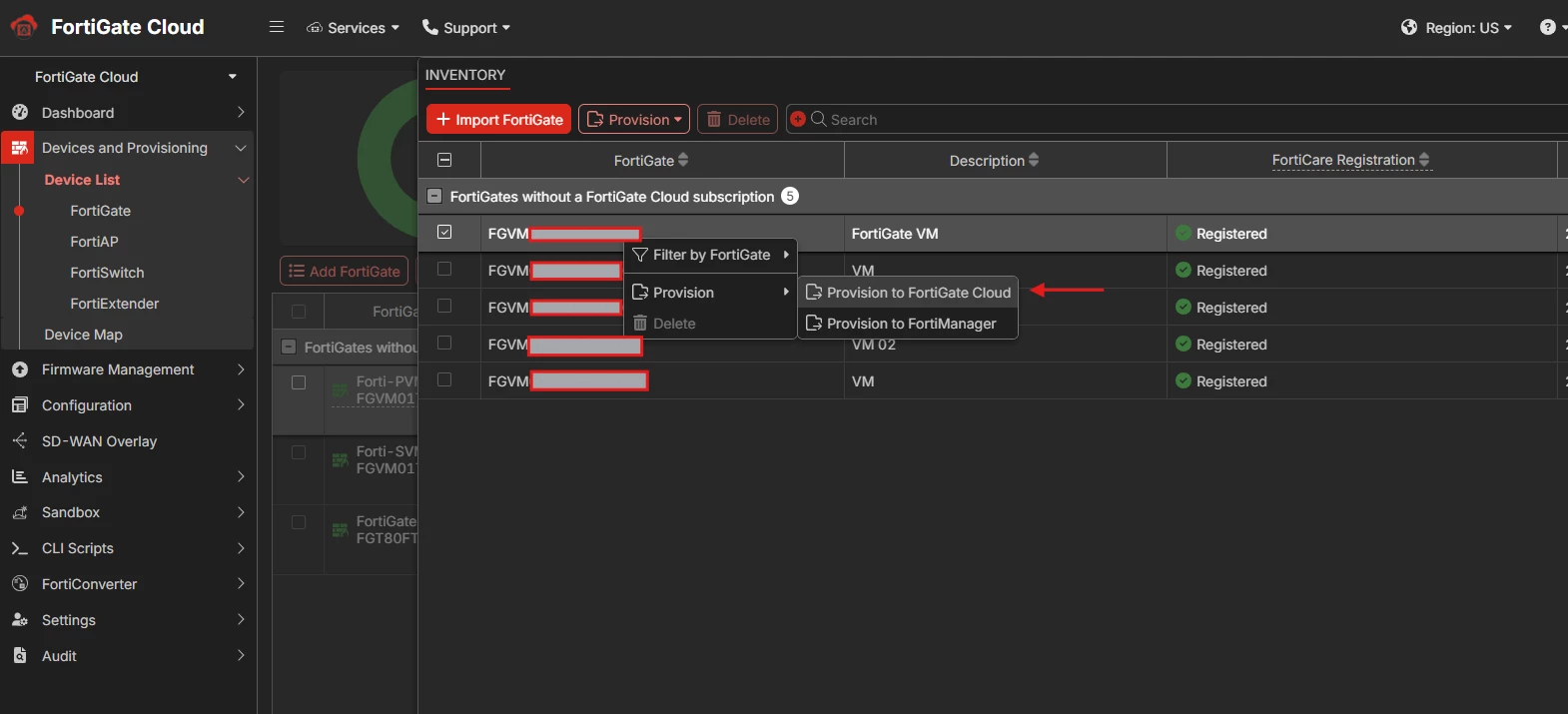Collapse the FortiGates without subscription group

coord(434,197)
